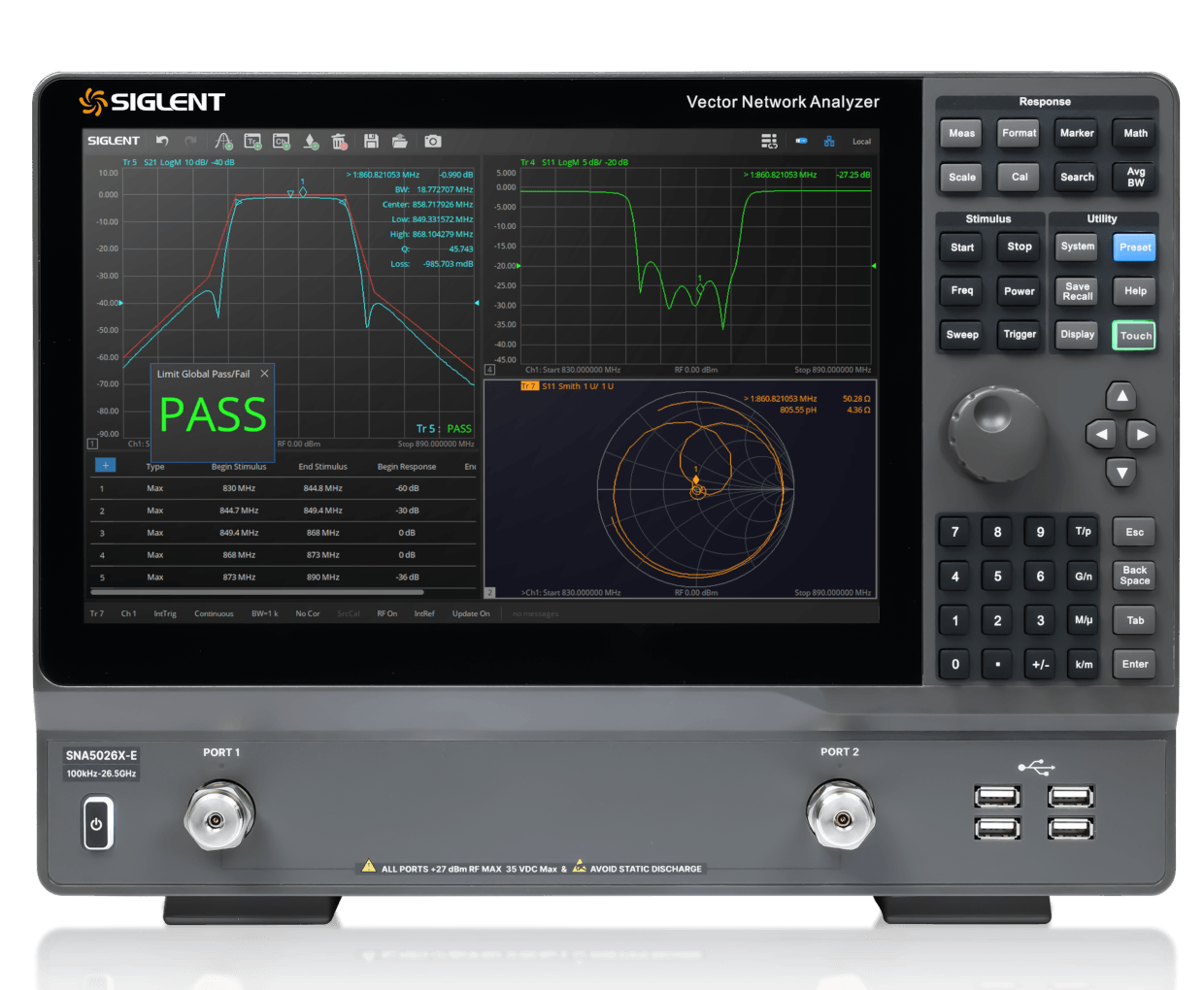The height and width of the screenshot is (990, 1204).
Task: Click the floppy disk save icon
Action: pyautogui.click(x=371, y=141)
